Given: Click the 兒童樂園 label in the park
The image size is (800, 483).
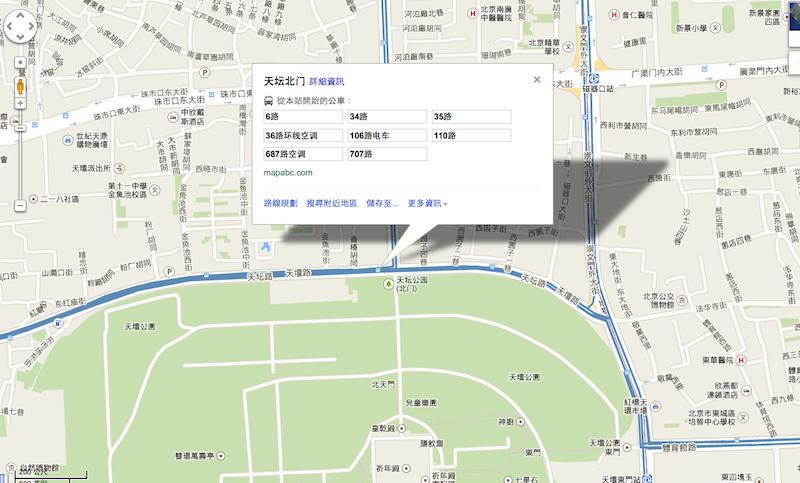Looking at the screenshot, I should tap(421, 403).
